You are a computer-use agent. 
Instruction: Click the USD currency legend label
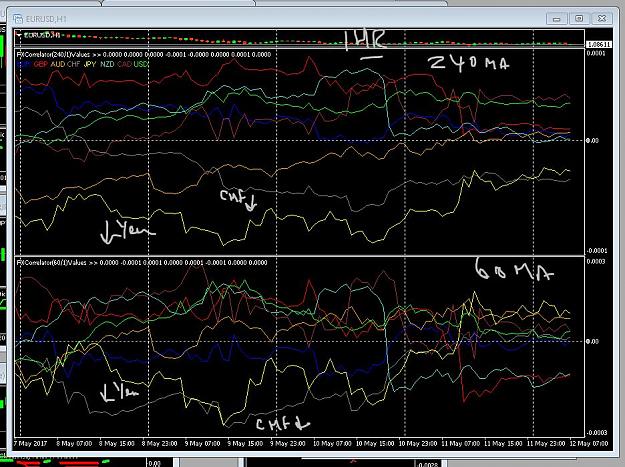[x=141, y=64]
